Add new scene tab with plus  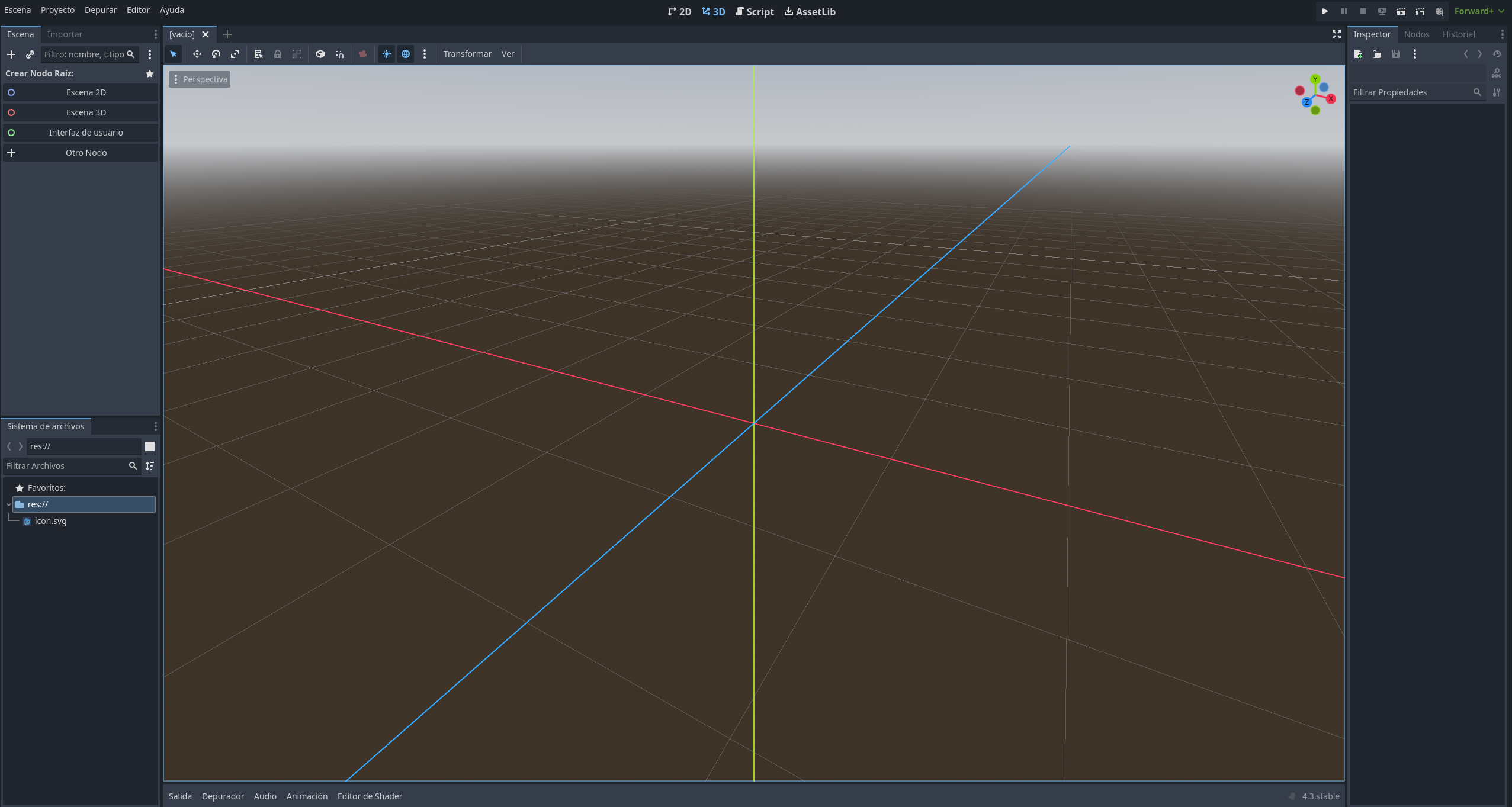click(227, 34)
